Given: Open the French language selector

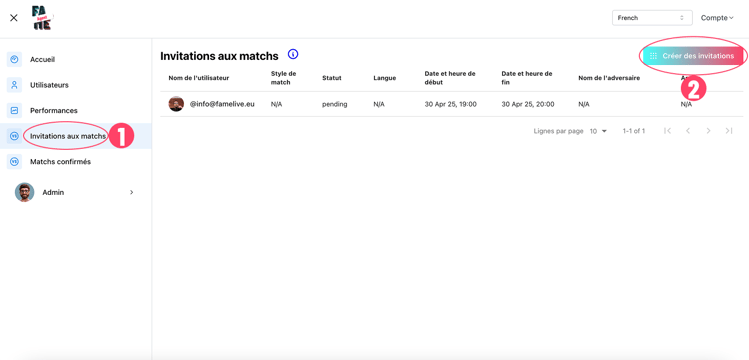Looking at the screenshot, I should coord(652,18).
